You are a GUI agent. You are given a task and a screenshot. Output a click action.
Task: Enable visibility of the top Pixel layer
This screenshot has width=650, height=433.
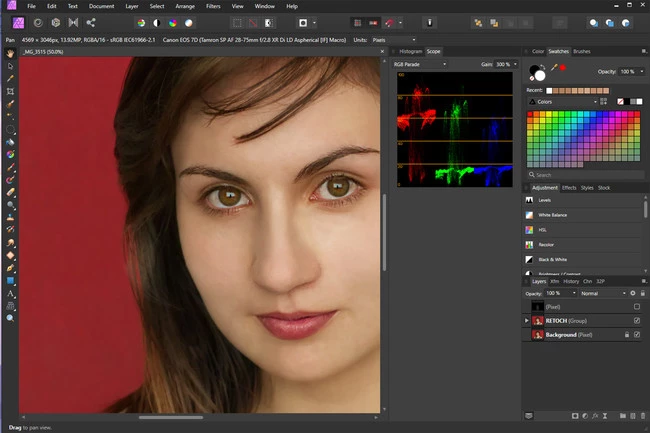(636, 307)
